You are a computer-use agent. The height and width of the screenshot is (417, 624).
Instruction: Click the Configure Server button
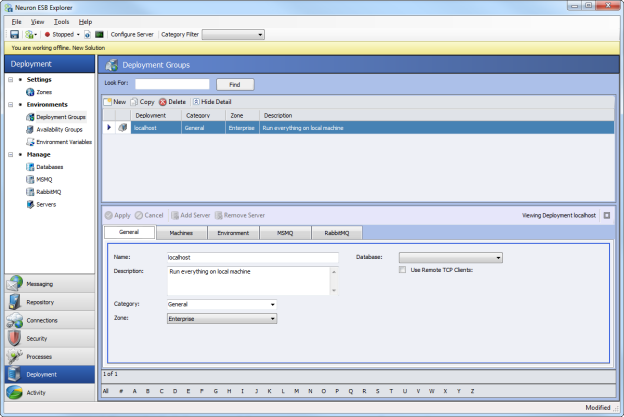[131, 34]
